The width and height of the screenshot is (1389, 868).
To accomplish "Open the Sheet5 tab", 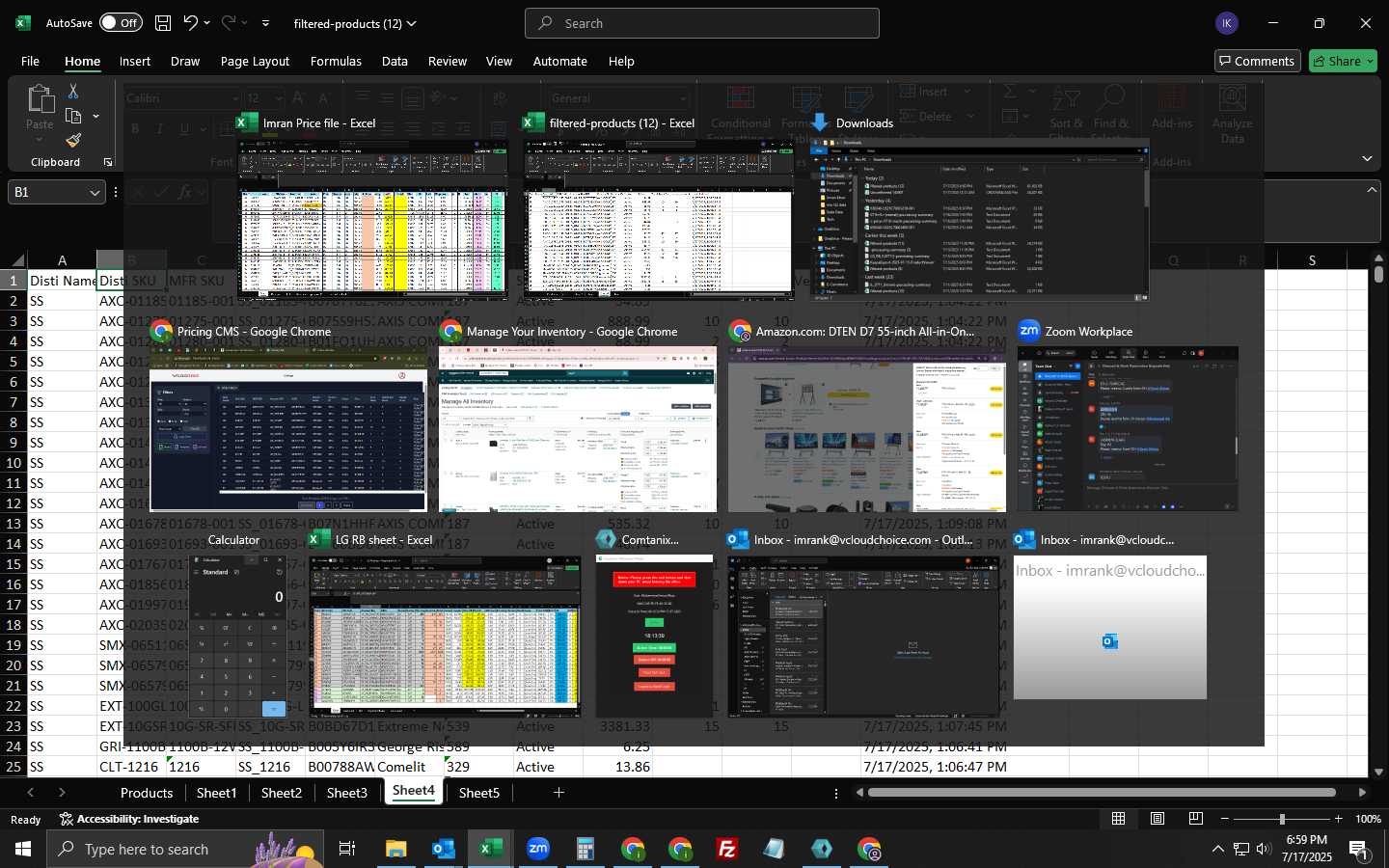I will 479,793.
